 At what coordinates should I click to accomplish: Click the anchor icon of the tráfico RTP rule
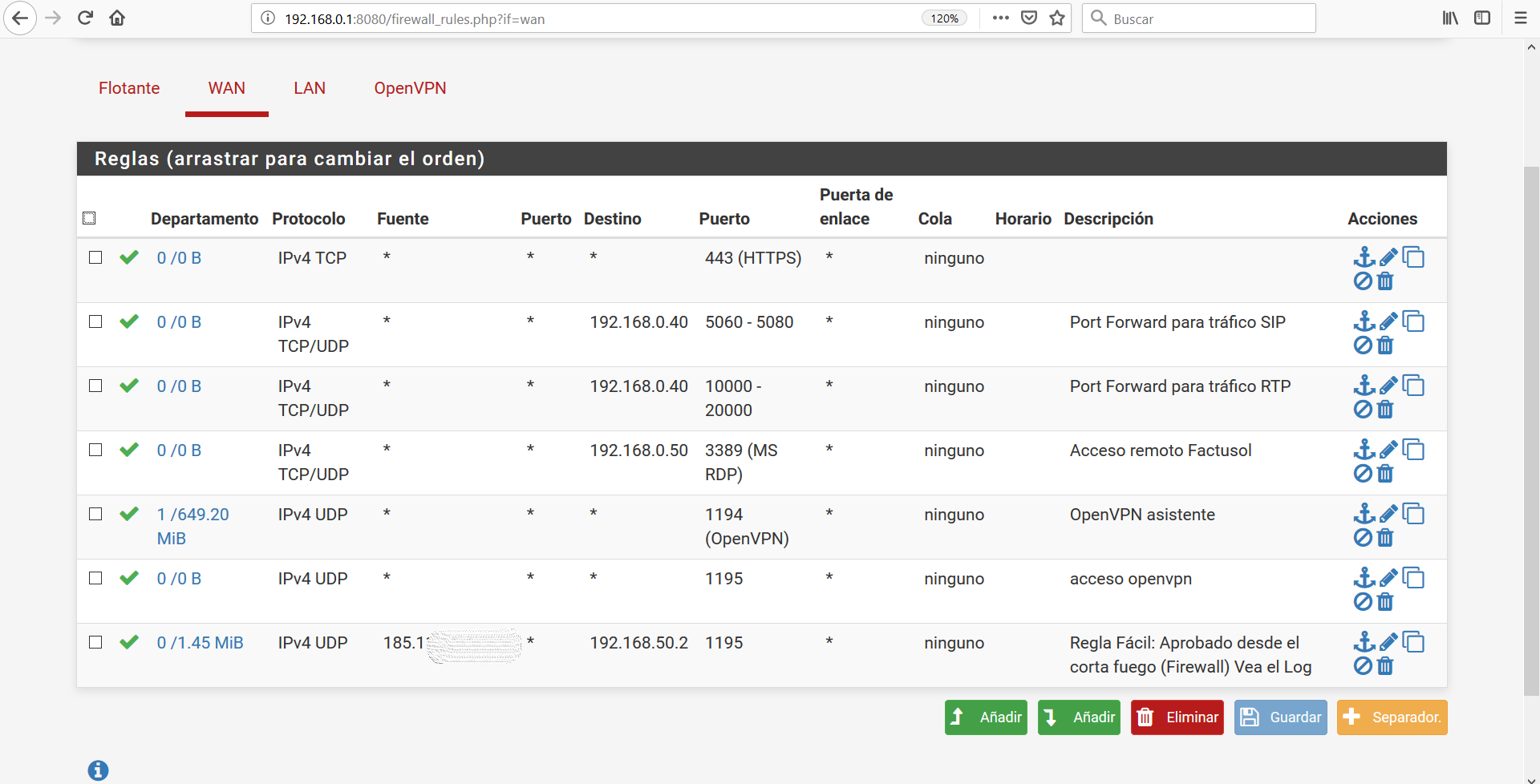1364,386
